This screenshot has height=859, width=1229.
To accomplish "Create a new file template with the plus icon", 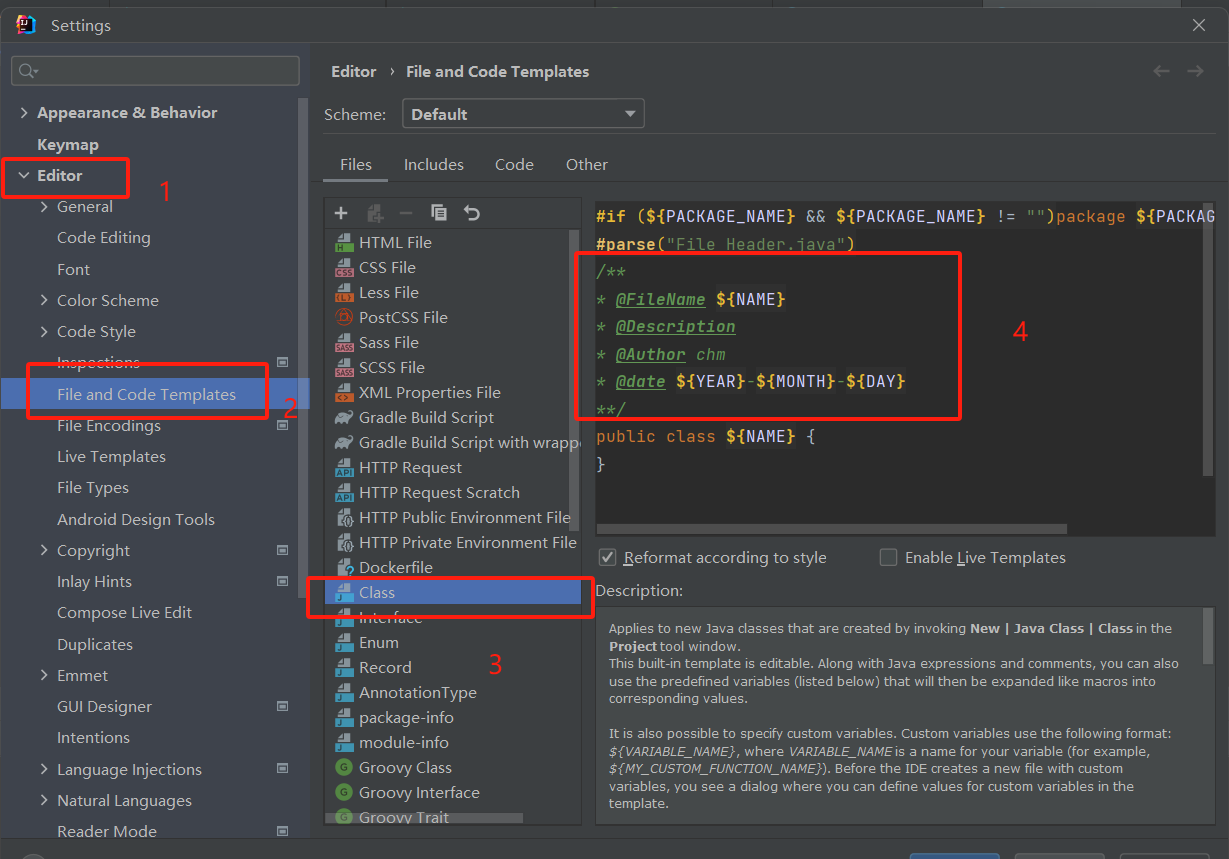I will [341, 212].
